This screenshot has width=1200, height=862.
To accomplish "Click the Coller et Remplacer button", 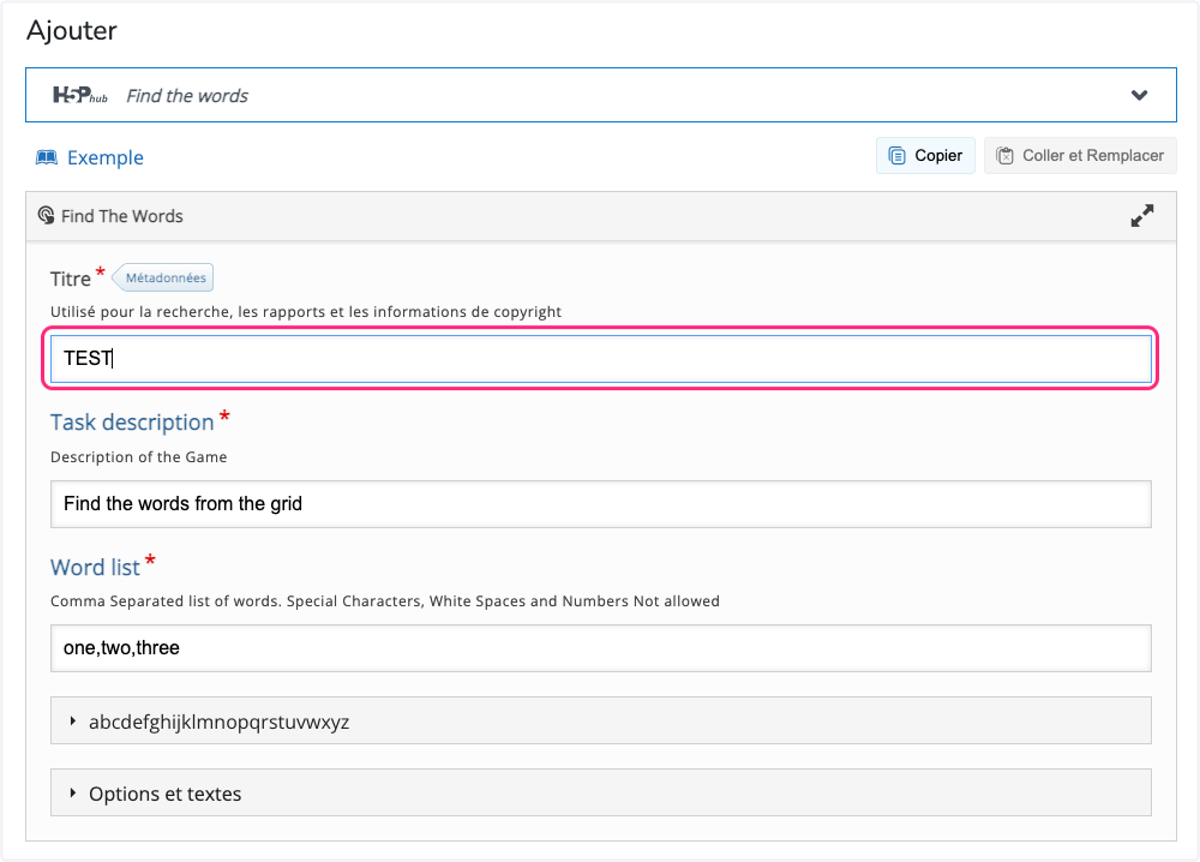I will tap(1081, 156).
